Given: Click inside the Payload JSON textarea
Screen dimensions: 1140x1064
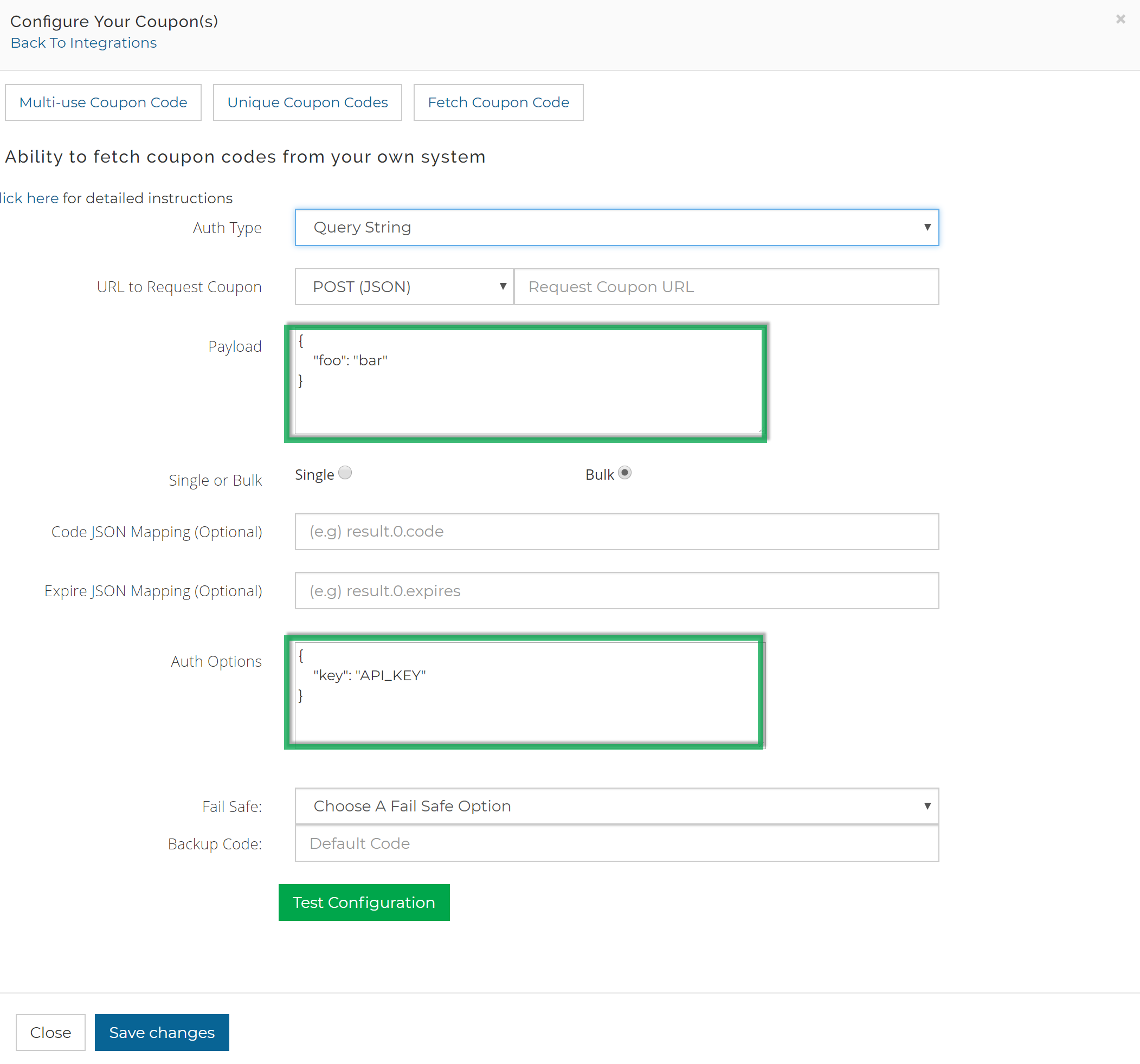Looking at the screenshot, I should pyautogui.click(x=526, y=381).
